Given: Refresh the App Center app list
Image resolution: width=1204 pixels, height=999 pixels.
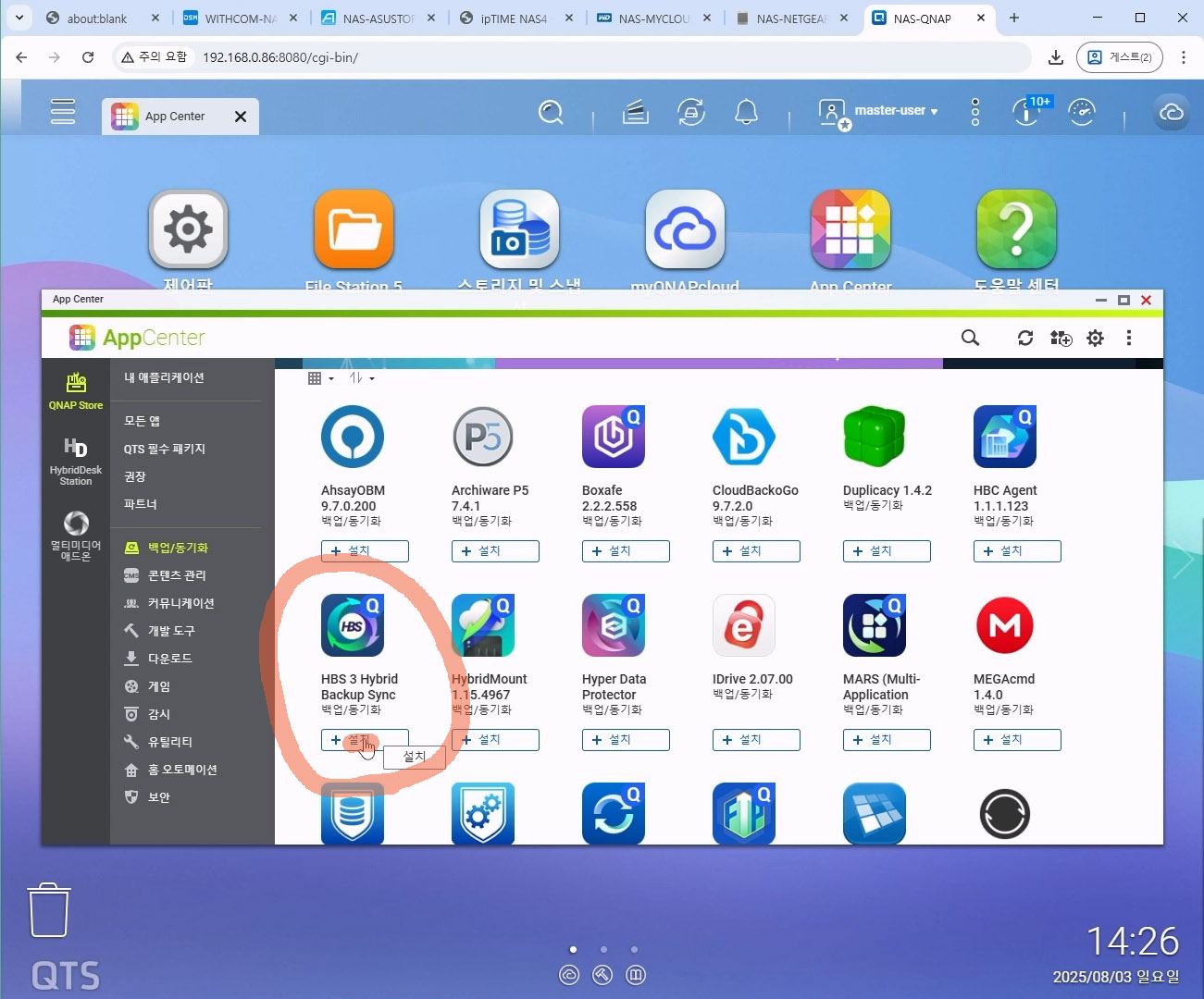Looking at the screenshot, I should coord(1025,338).
